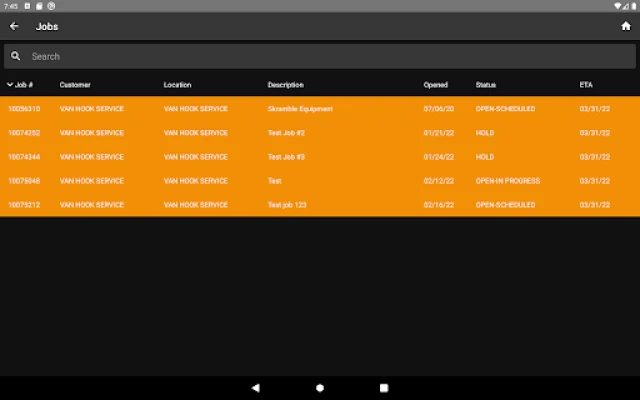640x400 pixels.
Task: Sort by ETA column header
Action: tap(586, 85)
